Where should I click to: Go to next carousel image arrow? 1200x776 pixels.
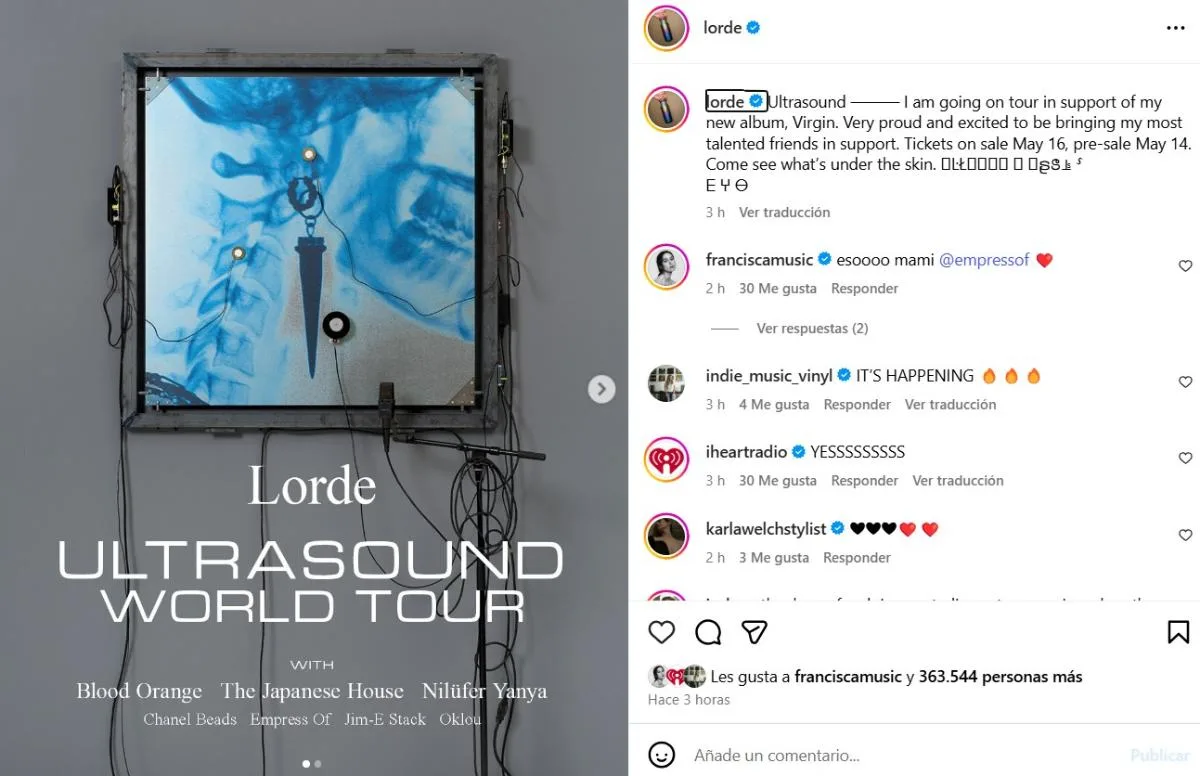click(x=601, y=389)
